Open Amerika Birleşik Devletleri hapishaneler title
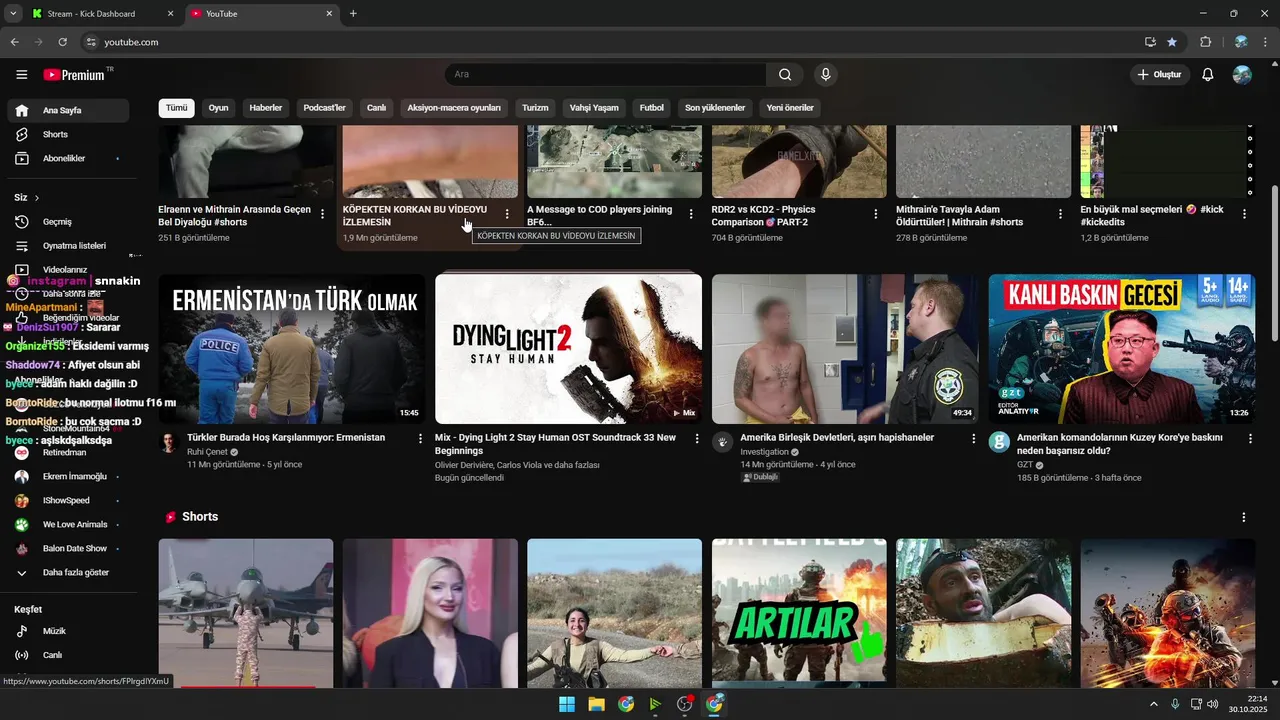The width and height of the screenshot is (1280, 720). click(x=837, y=438)
